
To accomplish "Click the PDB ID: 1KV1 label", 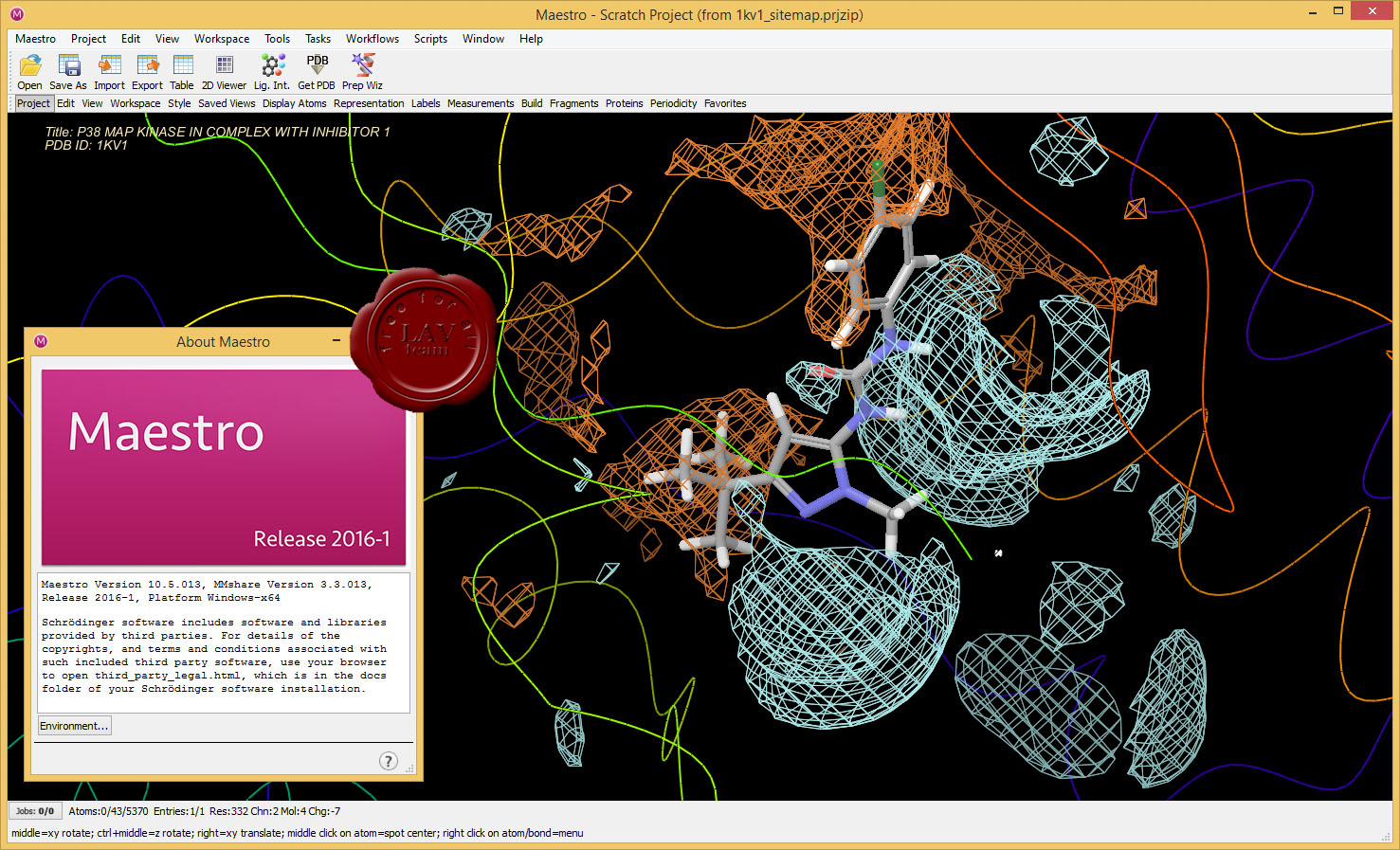I will click(x=86, y=145).
